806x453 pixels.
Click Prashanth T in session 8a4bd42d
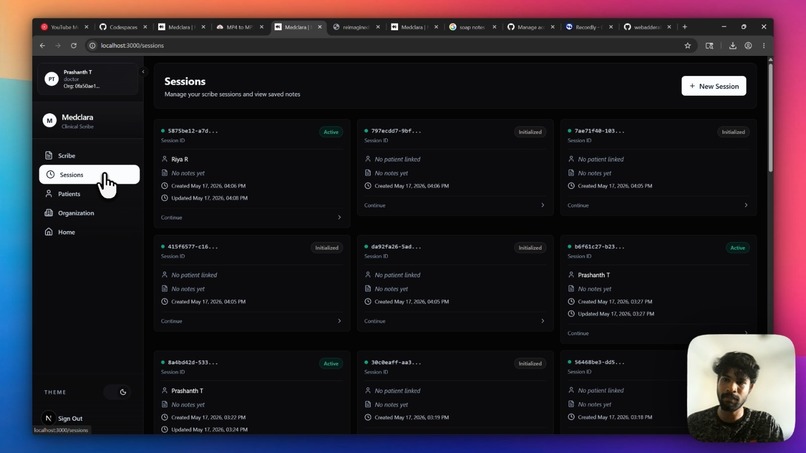tap(187, 391)
